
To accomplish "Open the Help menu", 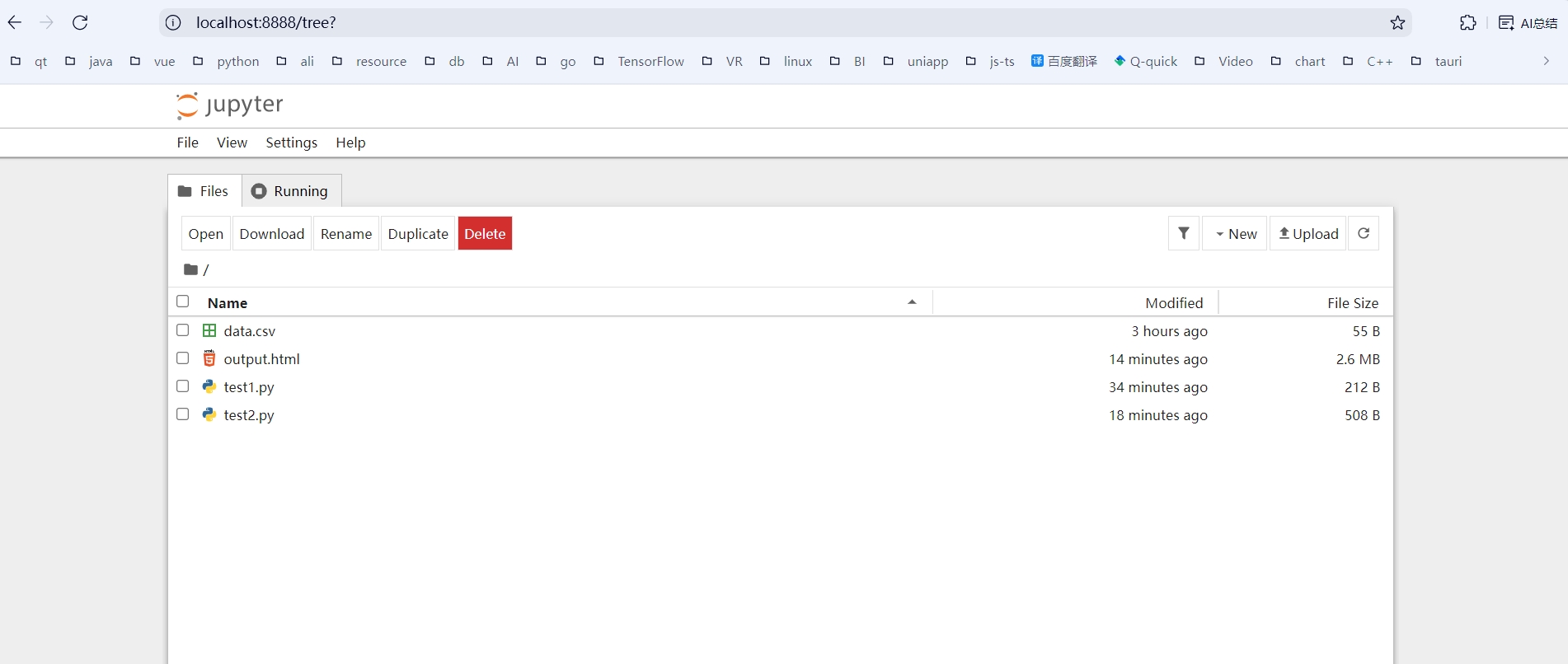I will coord(350,143).
